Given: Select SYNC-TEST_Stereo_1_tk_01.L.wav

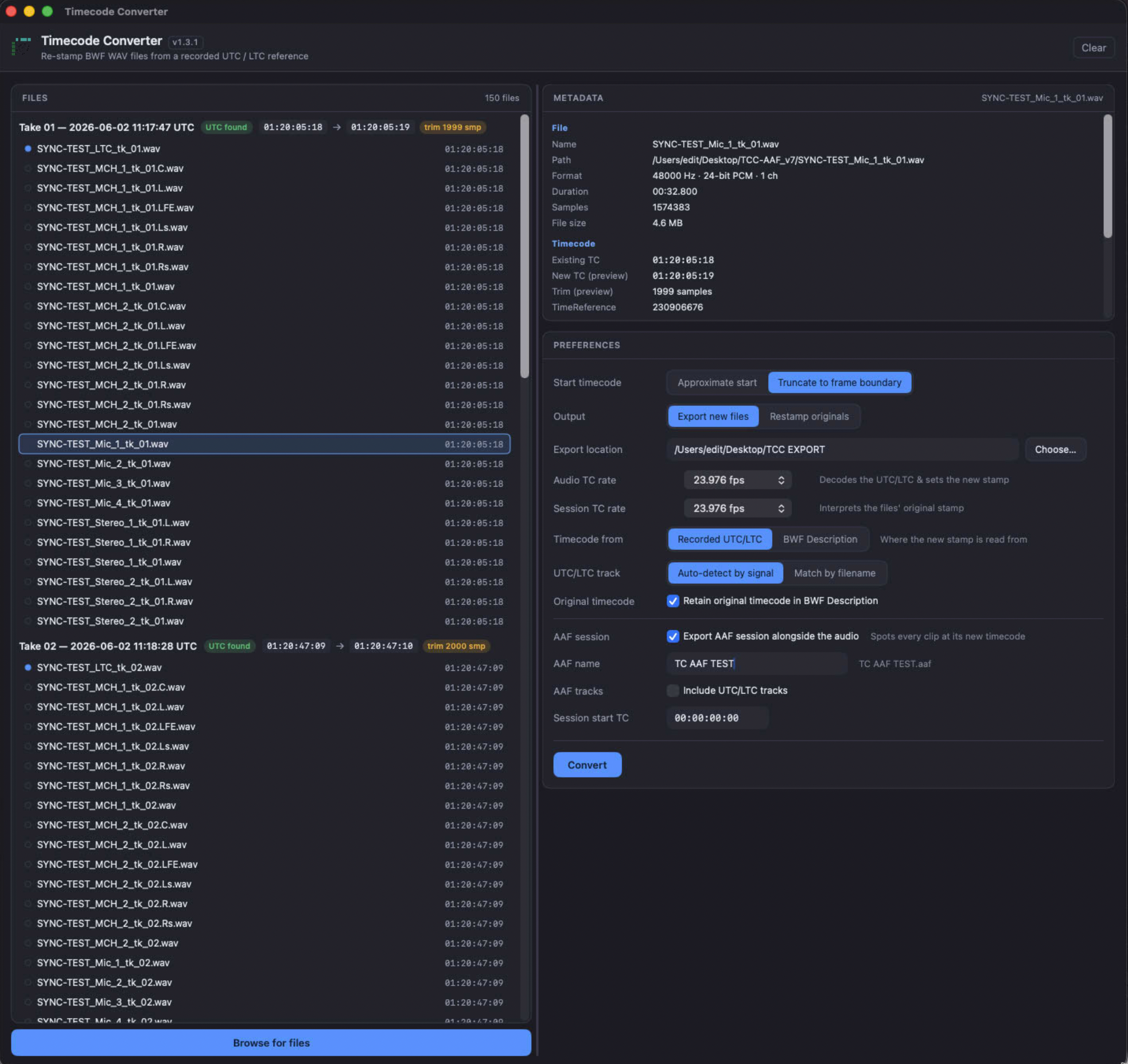Looking at the screenshot, I should point(265,523).
